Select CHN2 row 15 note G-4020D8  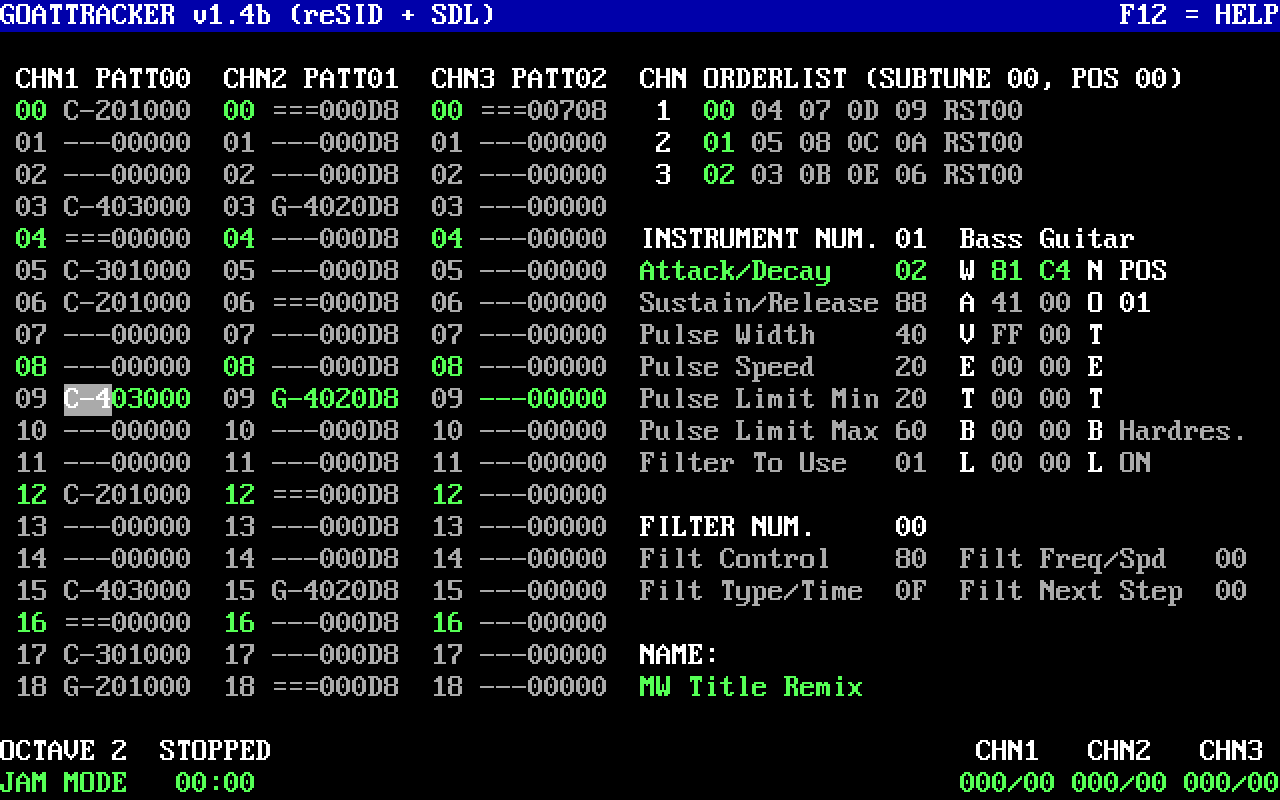[335, 591]
